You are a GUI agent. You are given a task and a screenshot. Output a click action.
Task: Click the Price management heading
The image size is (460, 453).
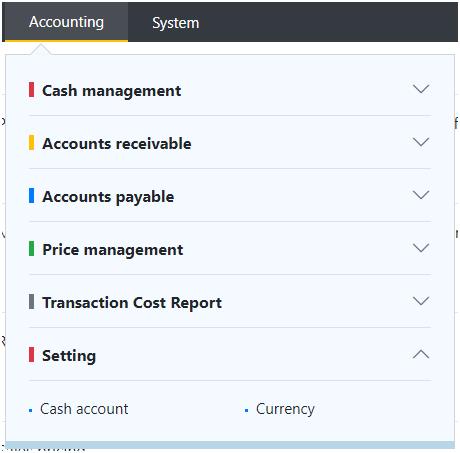pos(113,250)
